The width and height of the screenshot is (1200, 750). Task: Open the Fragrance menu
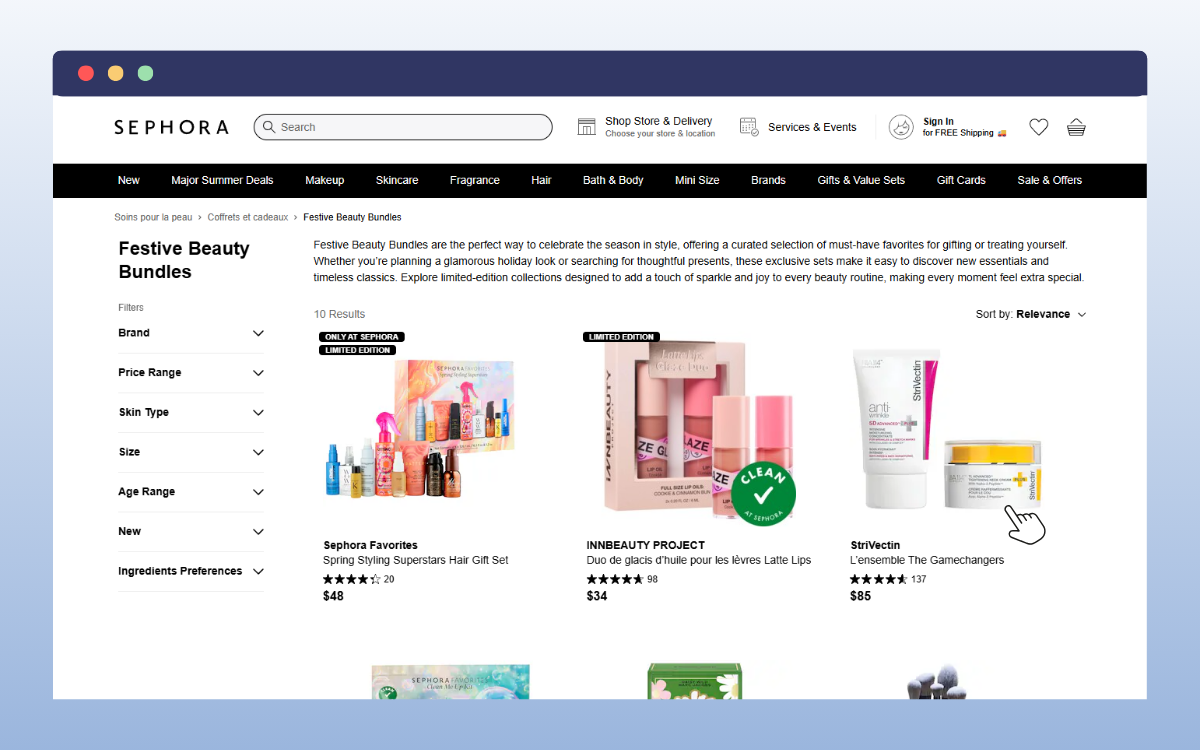tap(475, 180)
